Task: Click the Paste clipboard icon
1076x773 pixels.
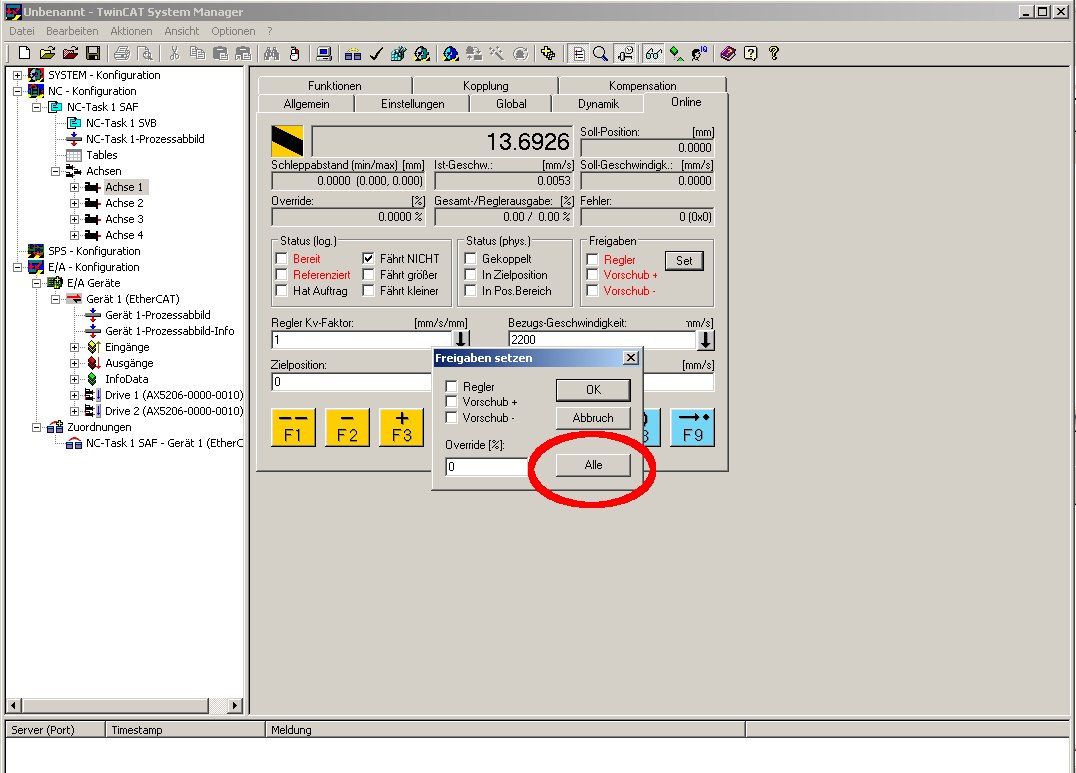Action: [220, 54]
